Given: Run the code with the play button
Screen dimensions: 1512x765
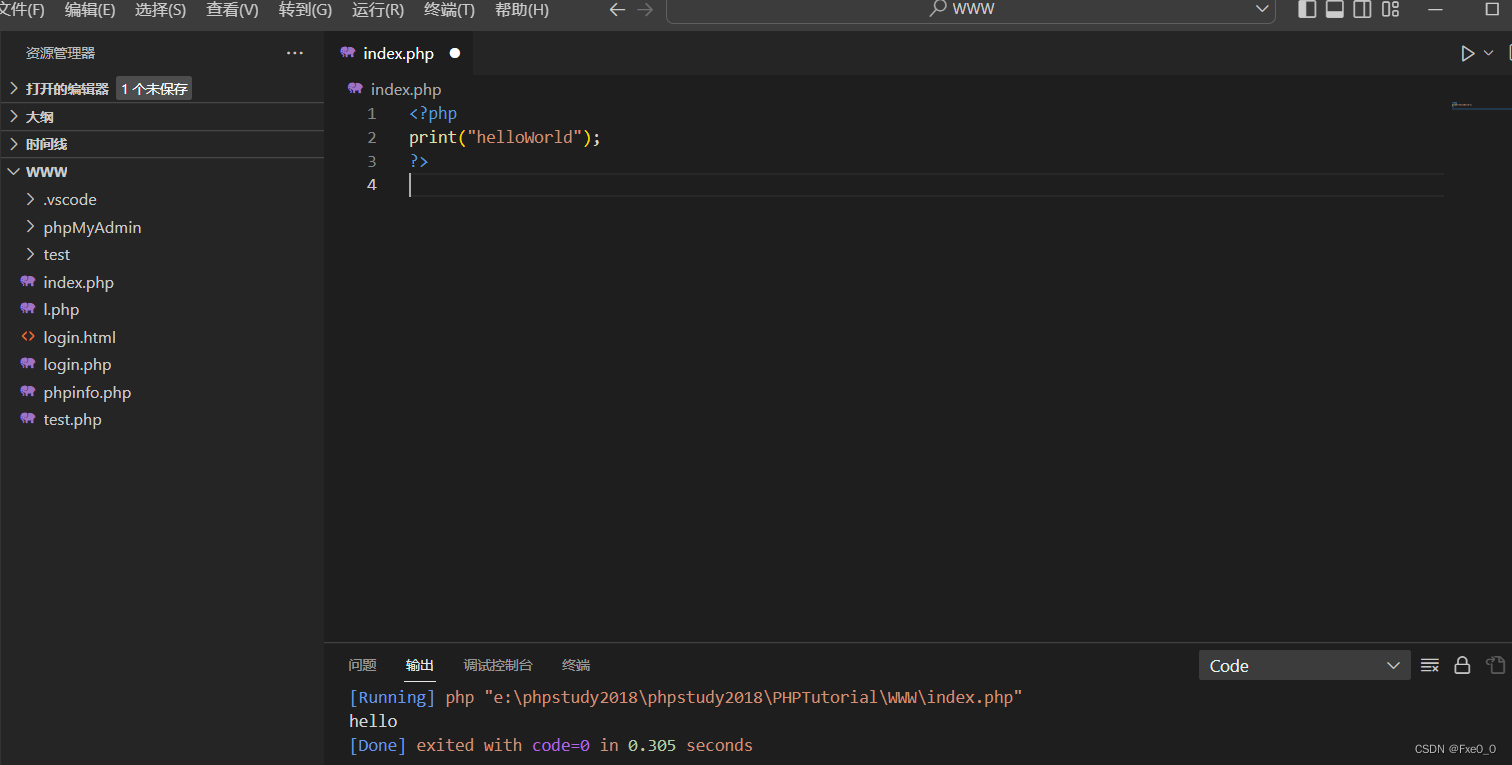Looking at the screenshot, I should pyautogui.click(x=1467, y=54).
